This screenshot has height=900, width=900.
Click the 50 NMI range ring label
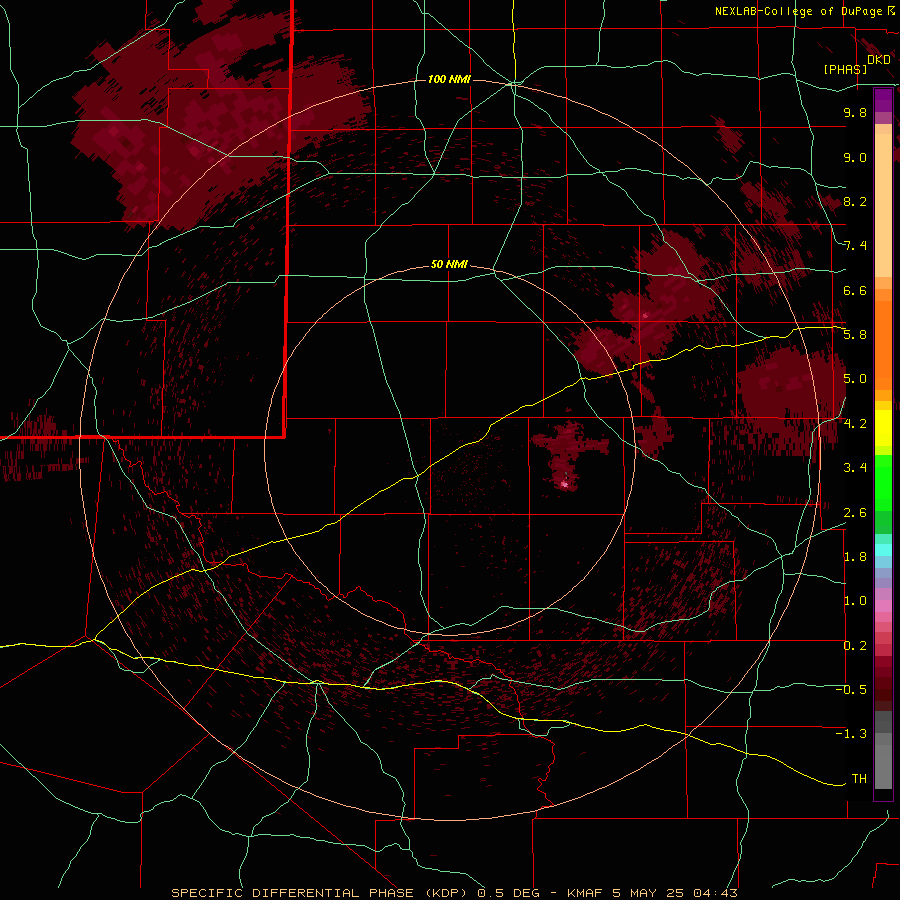click(x=449, y=264)
